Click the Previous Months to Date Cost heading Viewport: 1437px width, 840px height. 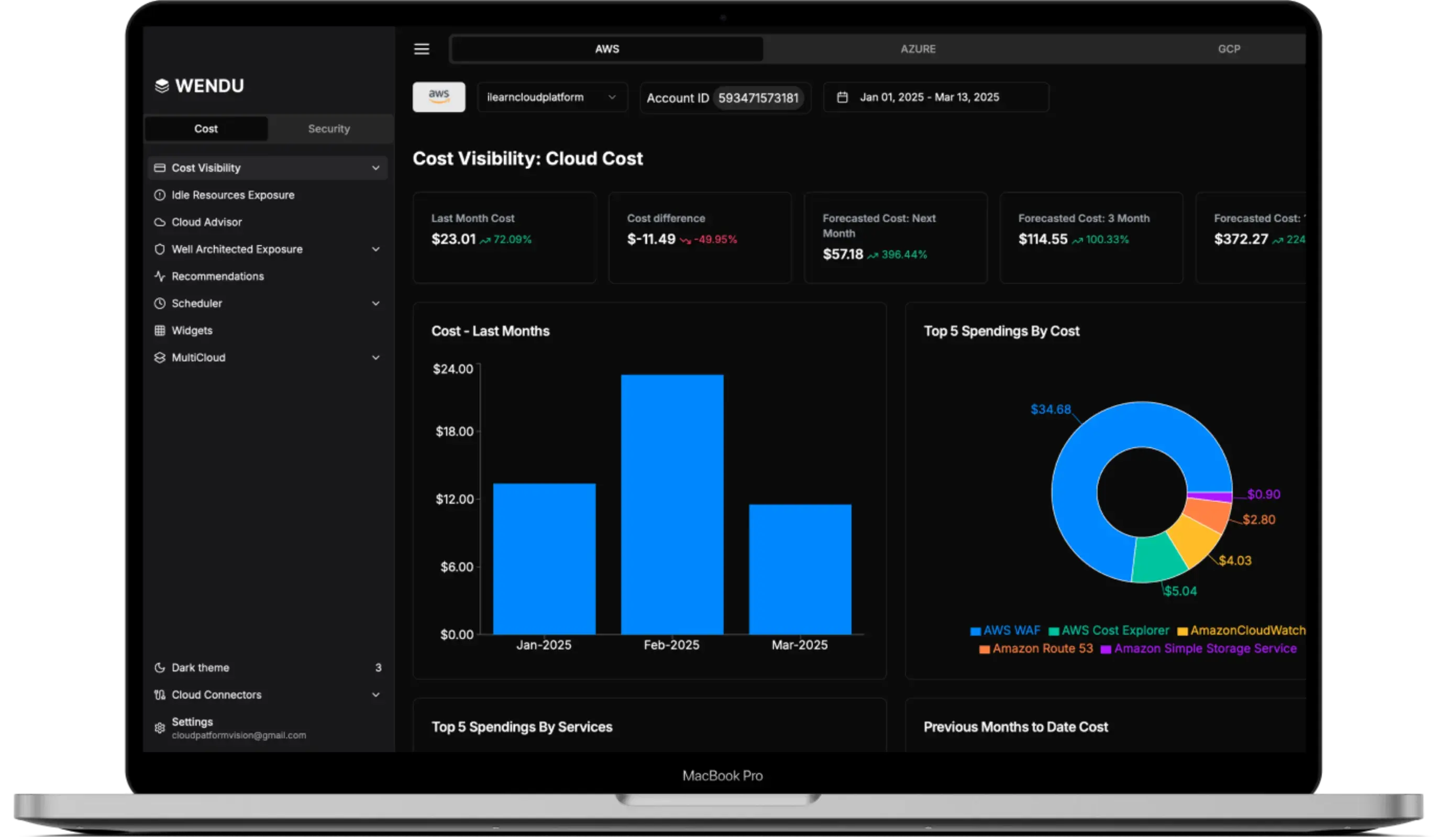click(1015, 727)
